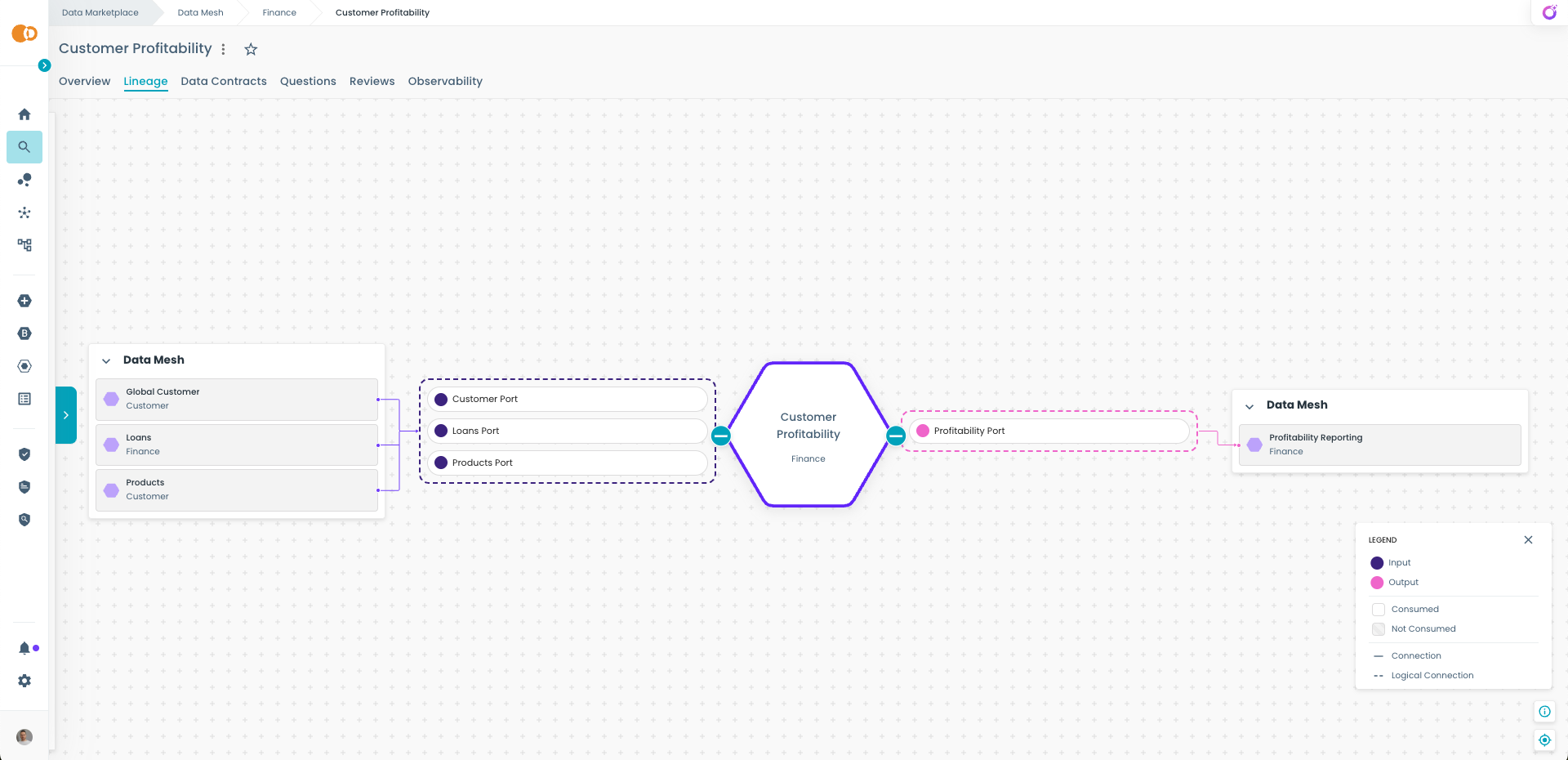Open Home from the left sidebar
The width and height of the screenshot is (1568, 760).
click(24, 114)
